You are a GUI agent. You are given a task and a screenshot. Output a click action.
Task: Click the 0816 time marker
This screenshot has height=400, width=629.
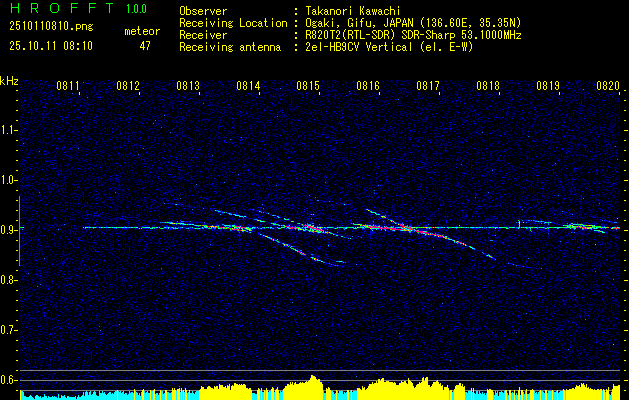pyautogui.click(x=368, y=85)
